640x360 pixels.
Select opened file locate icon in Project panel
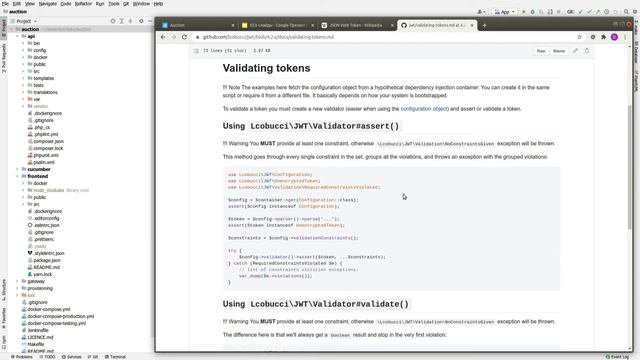(x=113, y=21)
